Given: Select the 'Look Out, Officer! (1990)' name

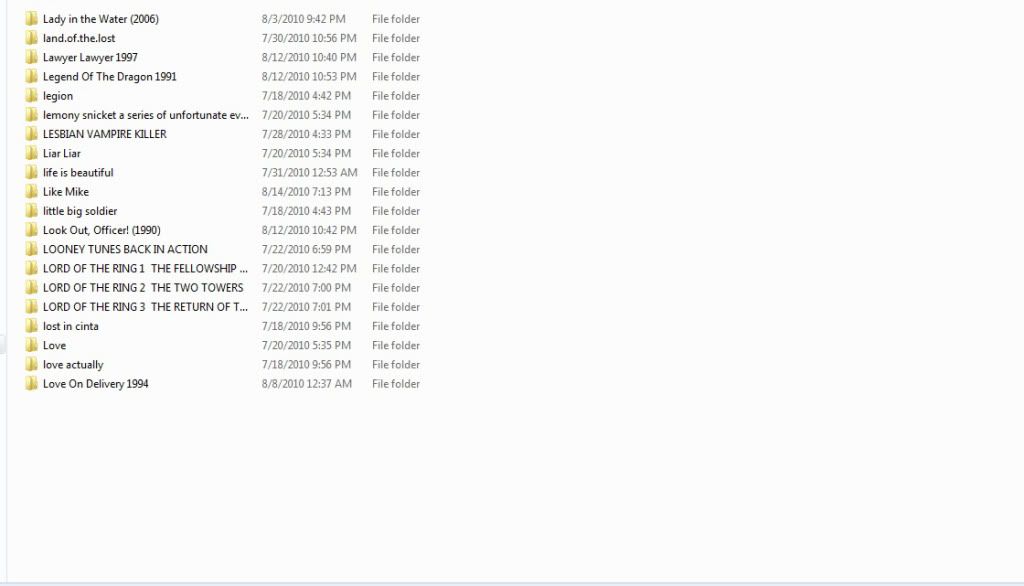Looking at the screenshot, I should [102, 230].
